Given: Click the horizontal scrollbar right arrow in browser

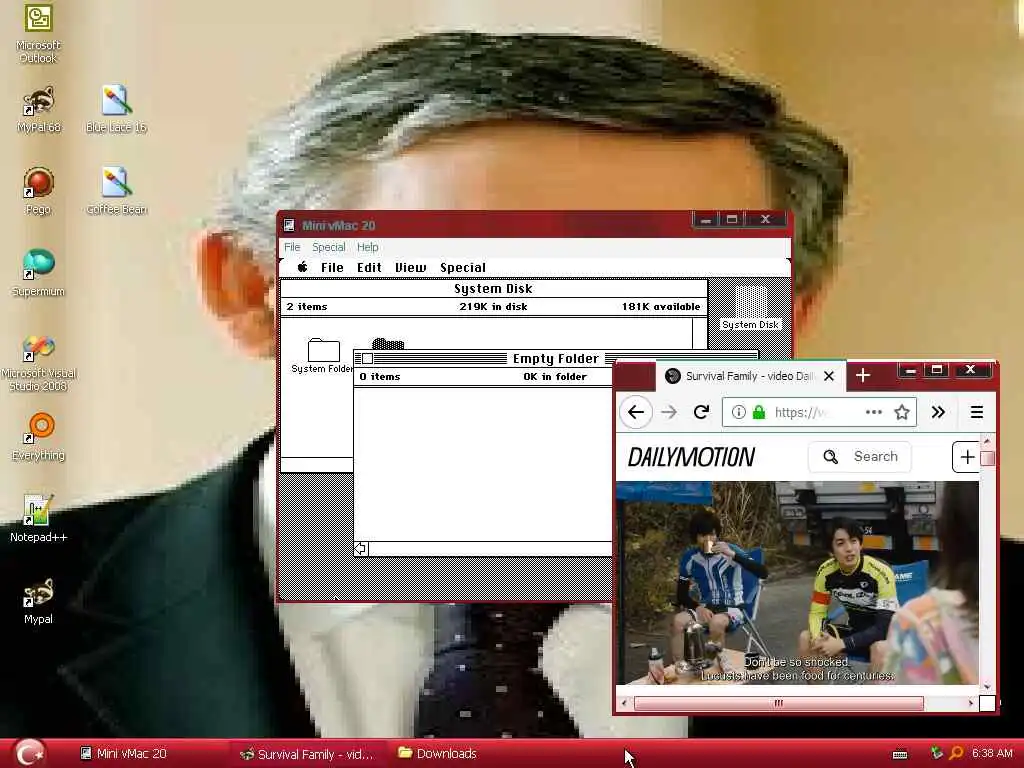Looking at the screenshot, I should tap(971, 703).
